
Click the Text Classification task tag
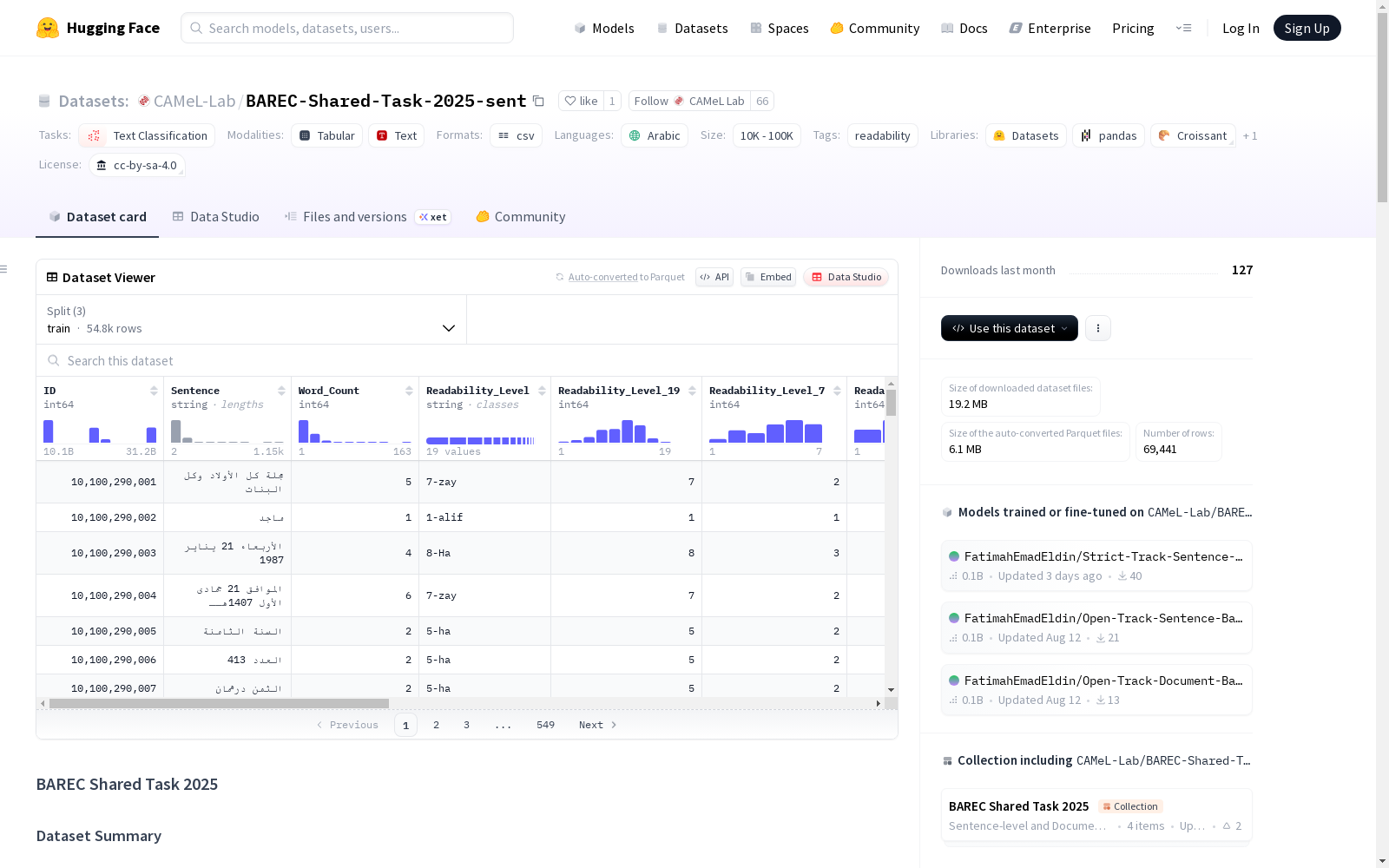(x=147, y=135)
